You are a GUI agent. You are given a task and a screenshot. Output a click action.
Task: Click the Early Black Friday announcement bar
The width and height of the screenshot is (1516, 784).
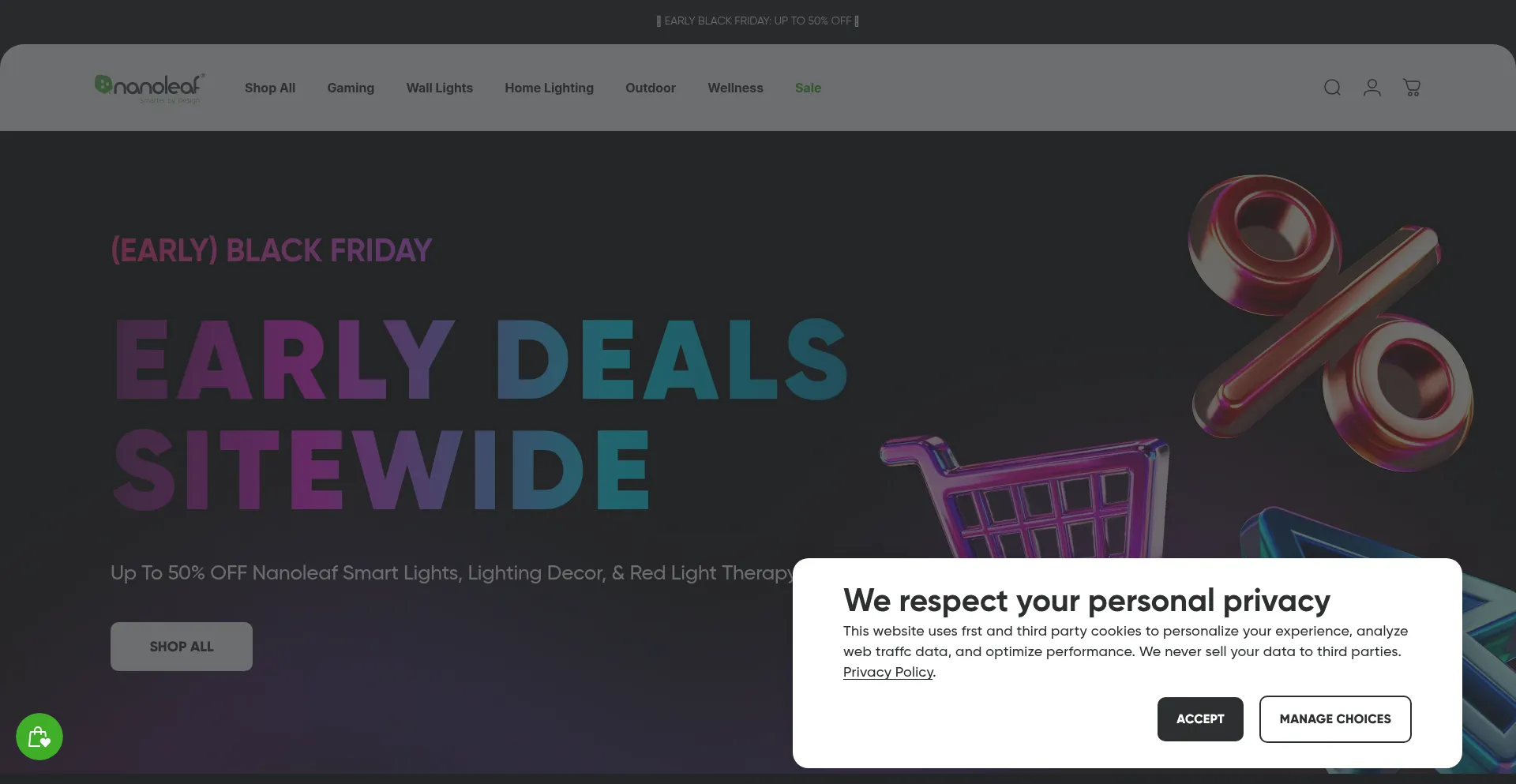click(x=757, y=21)
